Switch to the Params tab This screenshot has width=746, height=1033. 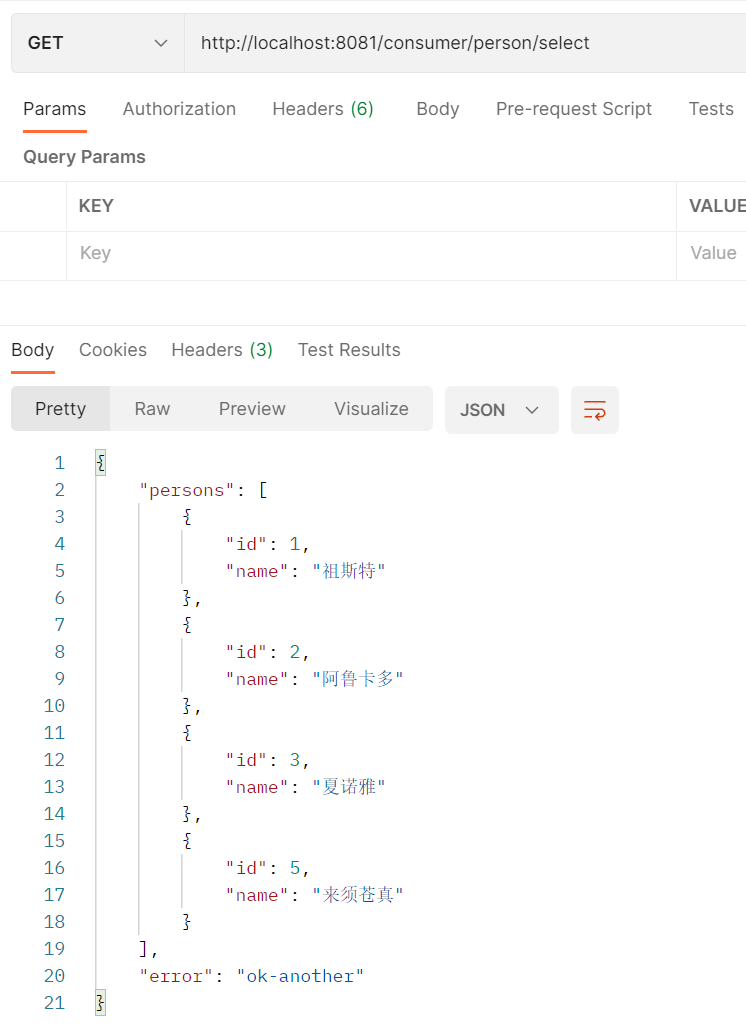(x=55, y=109)
